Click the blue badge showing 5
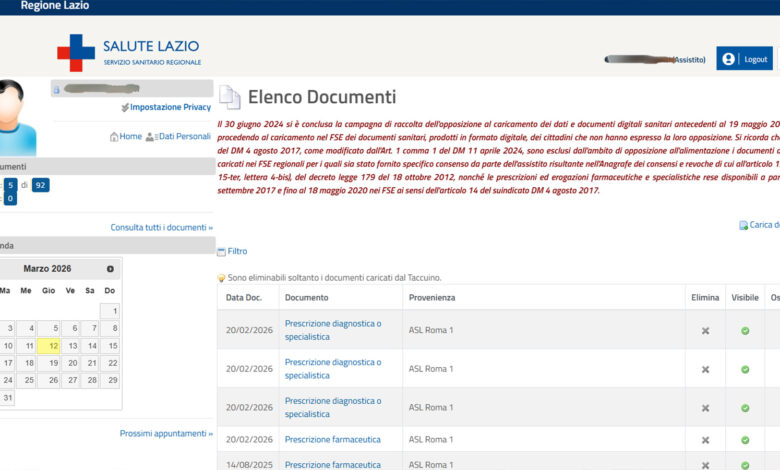The image size is (780, 470). pos(10,186)
